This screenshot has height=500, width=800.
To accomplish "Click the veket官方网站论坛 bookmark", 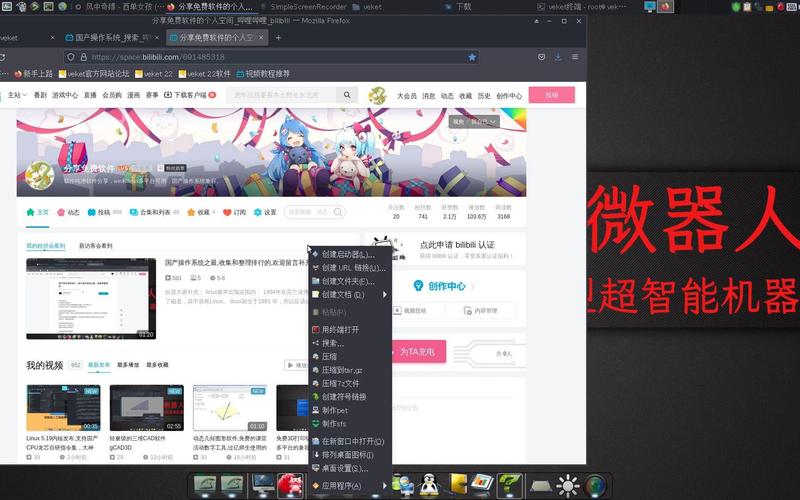I will [93, 74].
